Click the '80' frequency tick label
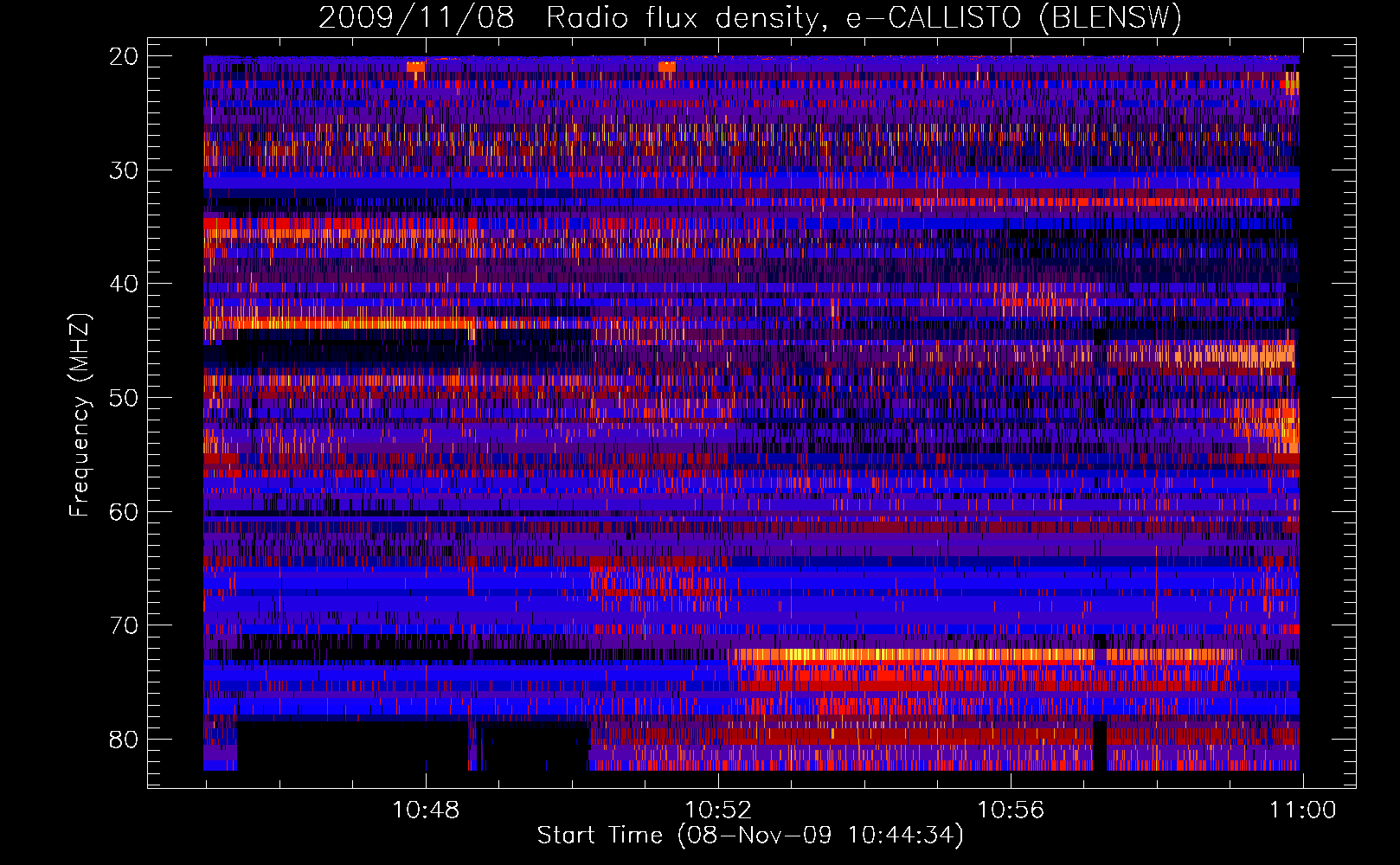The image size is (1400, 865). 124,740
